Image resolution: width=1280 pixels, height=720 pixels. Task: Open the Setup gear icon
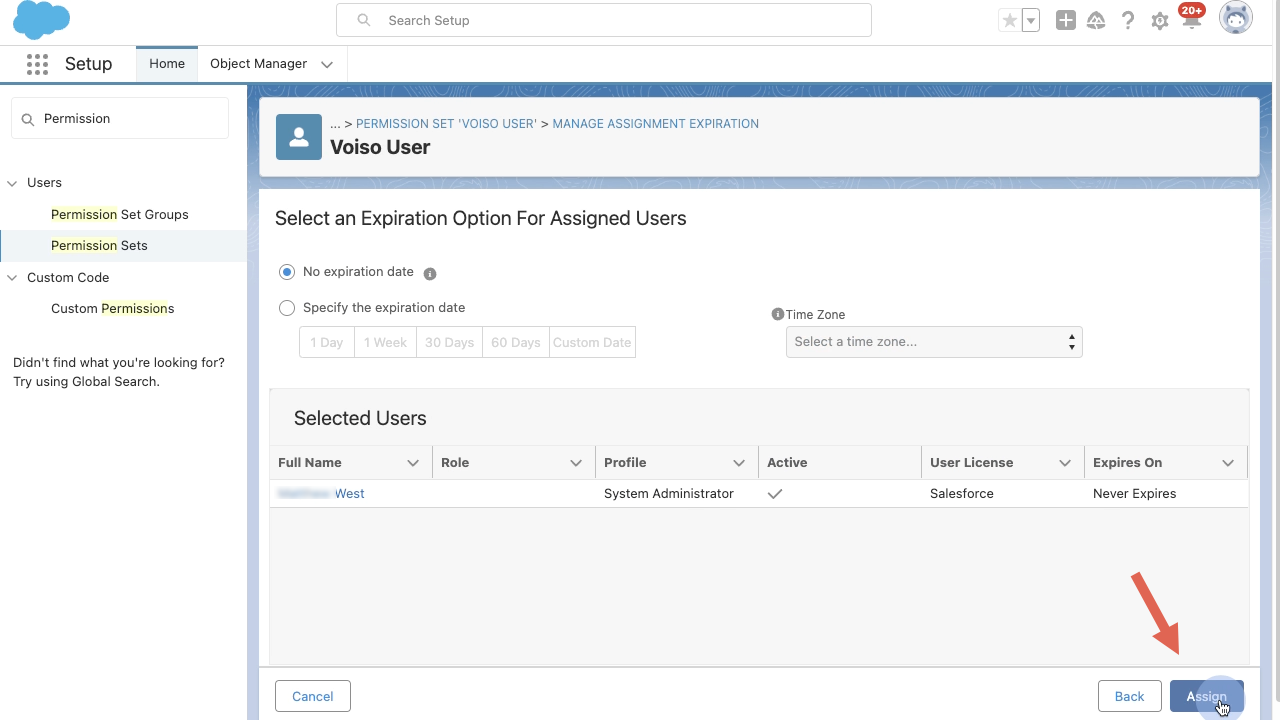coord(1160,21)
